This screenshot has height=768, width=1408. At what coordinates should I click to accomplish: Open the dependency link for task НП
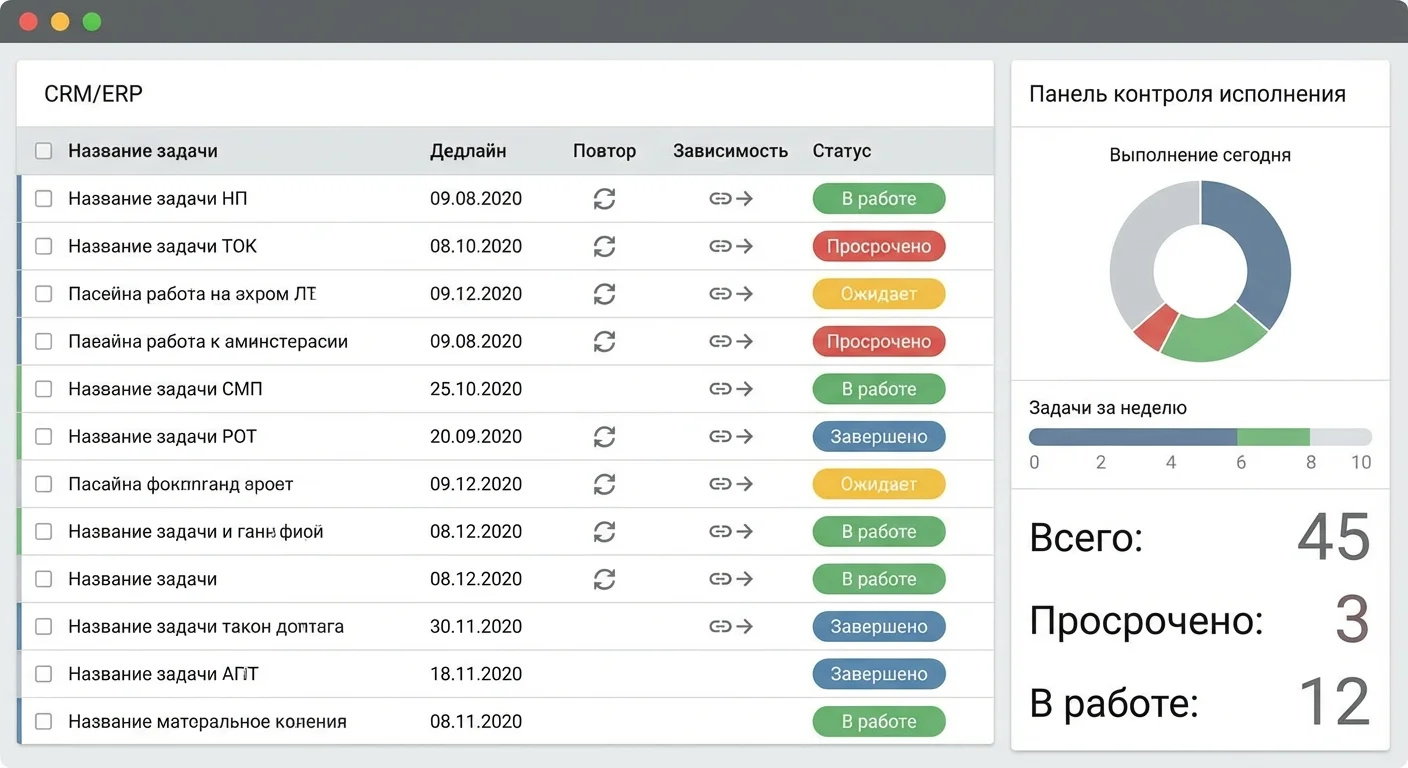point(731,199)
